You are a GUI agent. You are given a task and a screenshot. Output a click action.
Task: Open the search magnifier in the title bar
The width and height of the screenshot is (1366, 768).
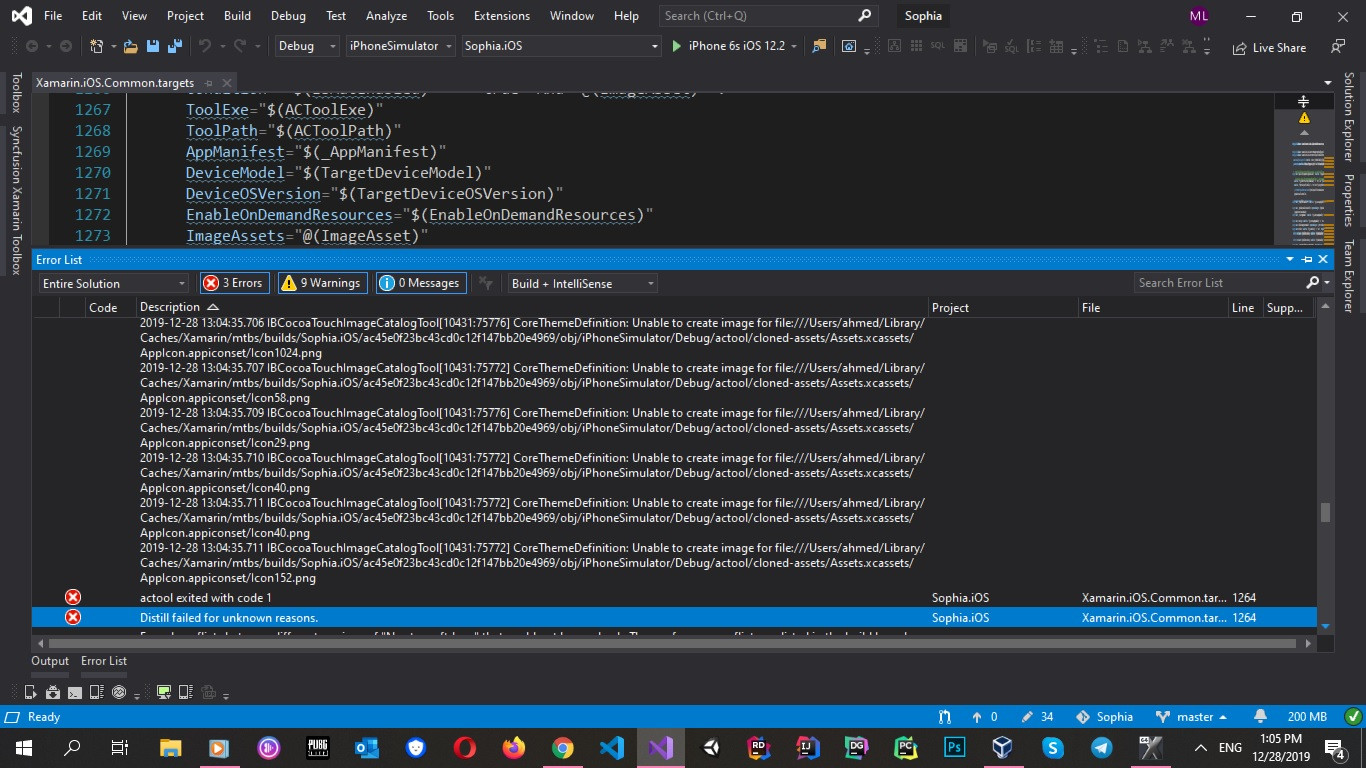pos(865,16)
